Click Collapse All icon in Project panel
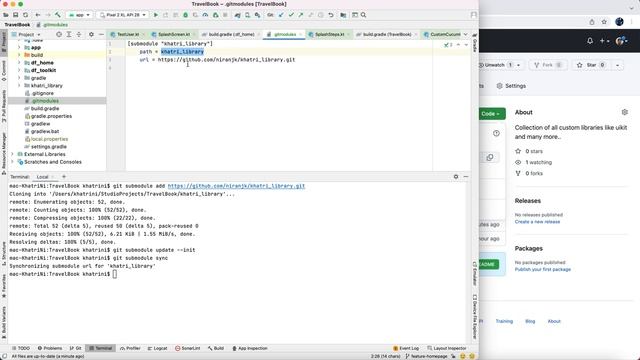The height and width of the screenshot is (360, 640). tap(79, 34)
